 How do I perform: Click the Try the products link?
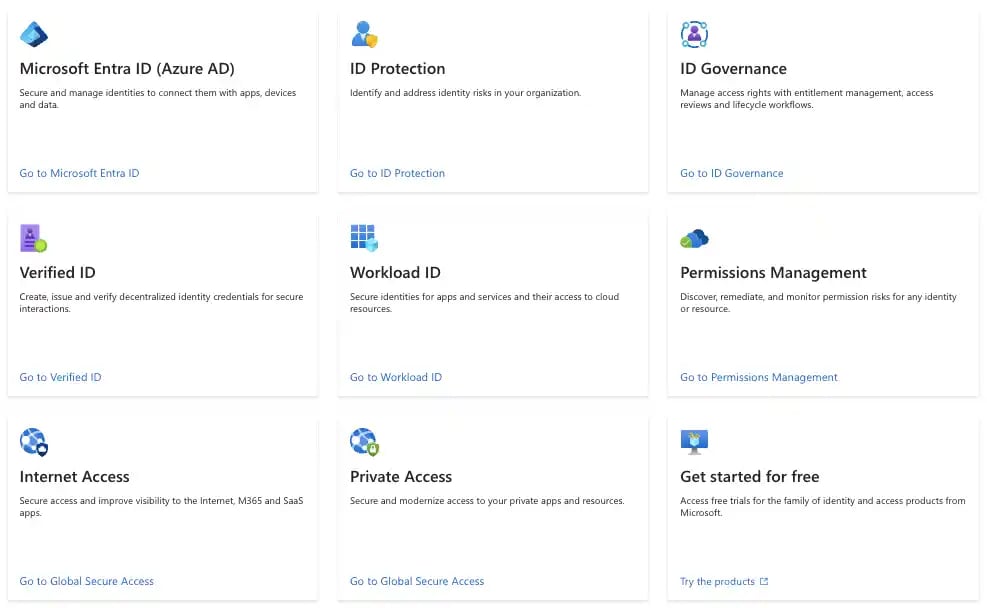717,582
